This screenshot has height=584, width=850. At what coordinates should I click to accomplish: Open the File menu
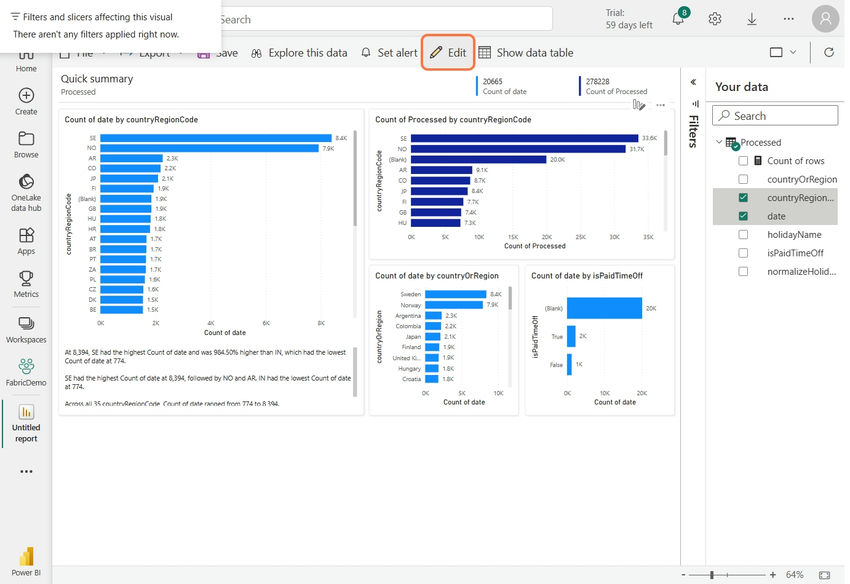[80, 52]
